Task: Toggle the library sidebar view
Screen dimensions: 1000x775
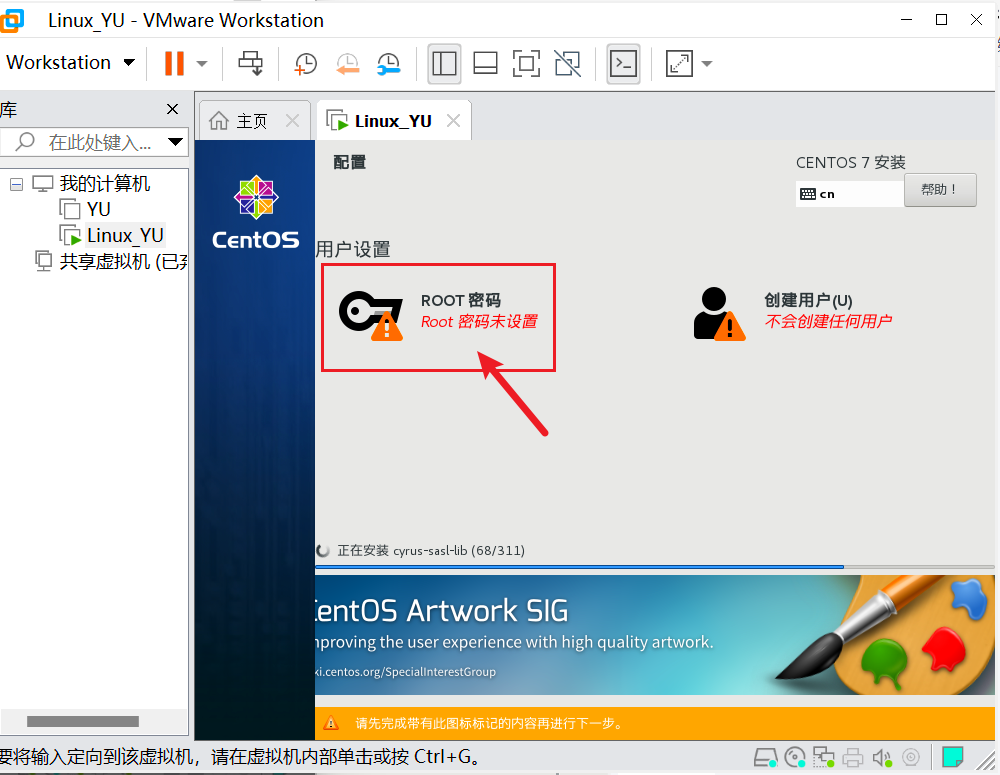Action: [x=444, y=63]
